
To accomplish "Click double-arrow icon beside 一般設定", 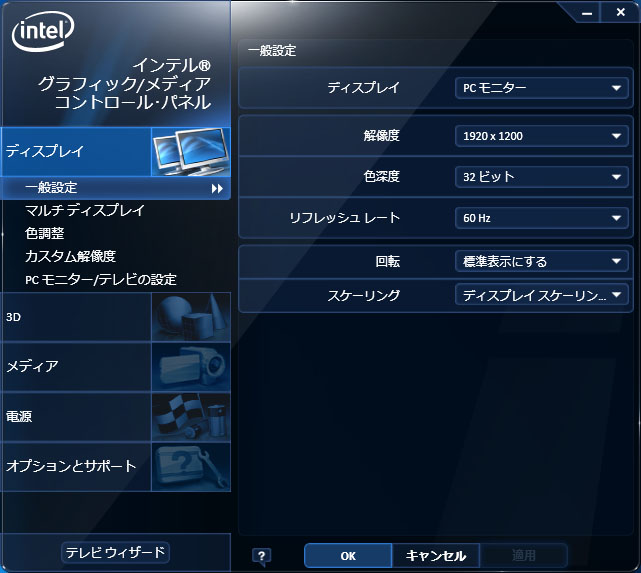I will [217, 188].
